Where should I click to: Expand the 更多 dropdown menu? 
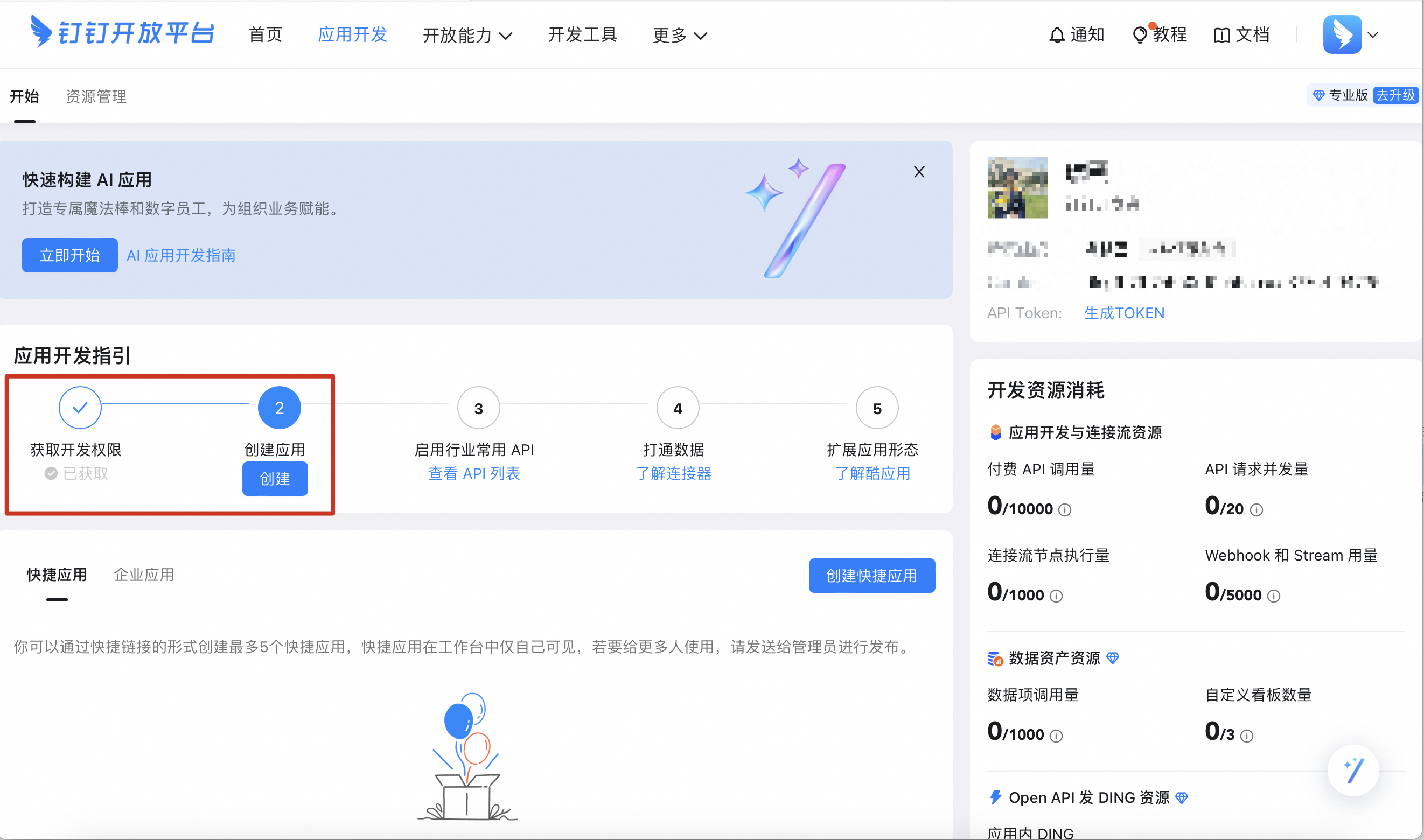coord(679,35)
